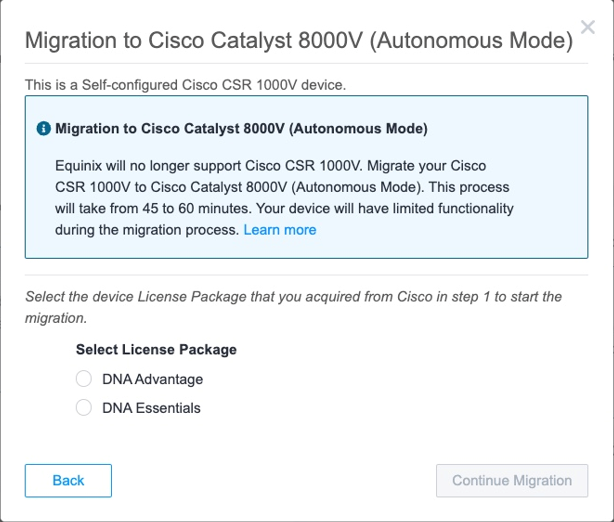Viewport: 614px width, 522px height.
Task: Click the during the migration process text
Action: click(147, 230)
